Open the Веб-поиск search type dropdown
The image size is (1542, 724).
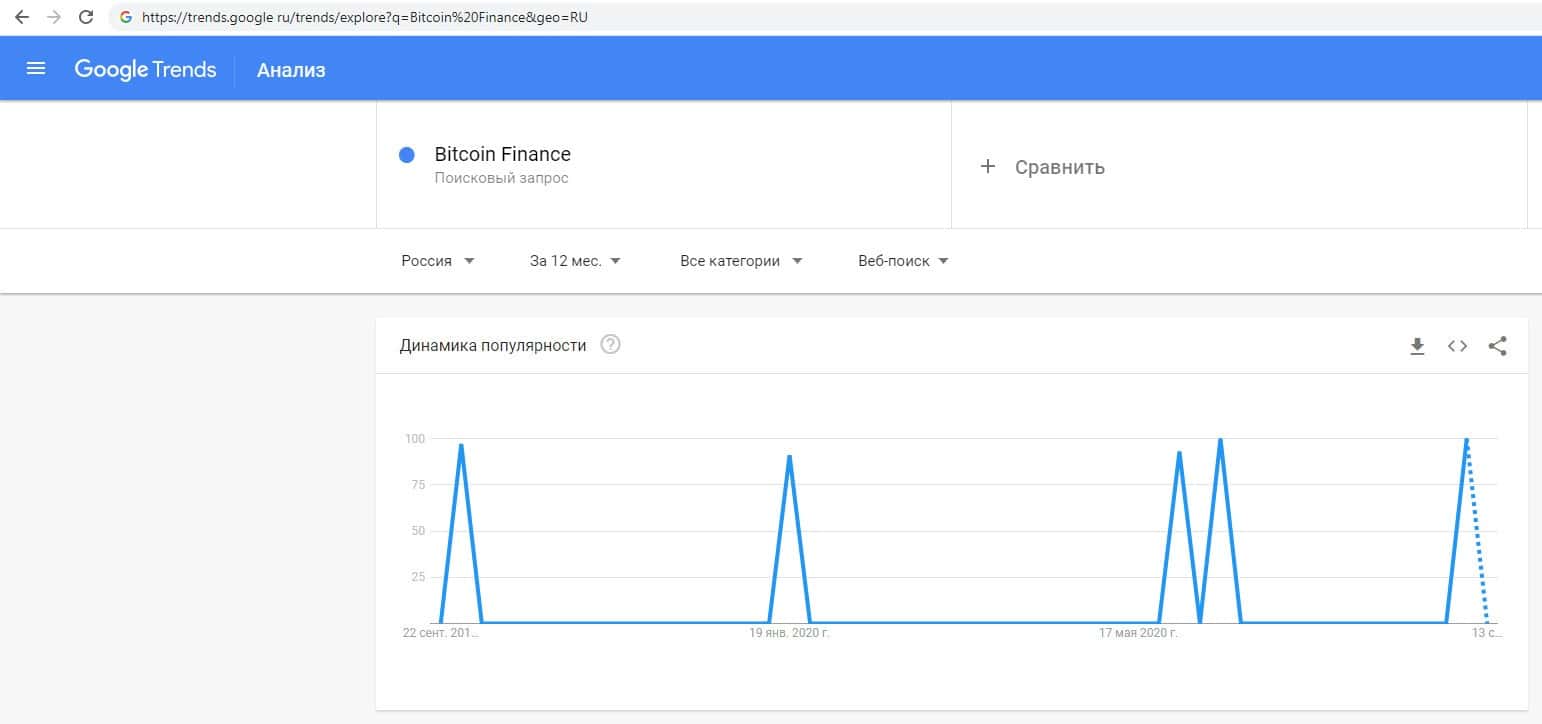(x=903, y=261)
